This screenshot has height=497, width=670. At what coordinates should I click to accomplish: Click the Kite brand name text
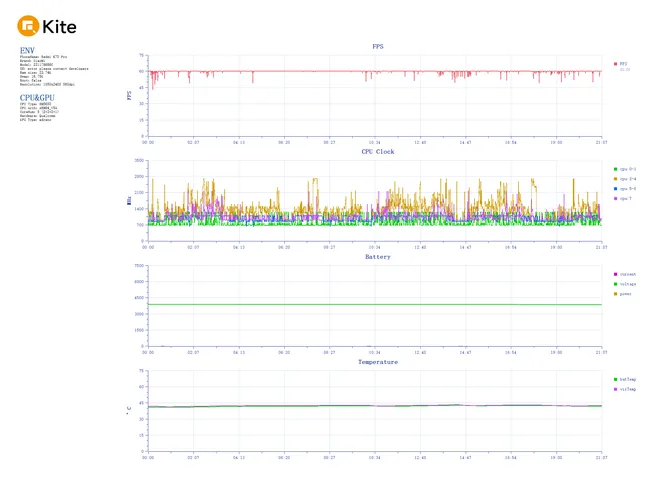pos(61,25)
